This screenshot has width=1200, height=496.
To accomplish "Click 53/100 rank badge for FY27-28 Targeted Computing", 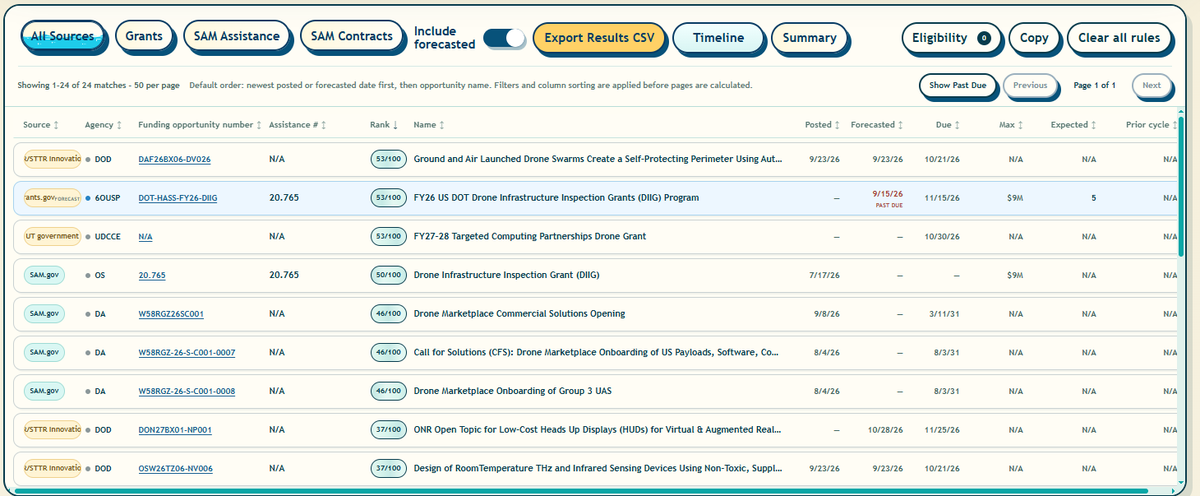I will 386,237.
